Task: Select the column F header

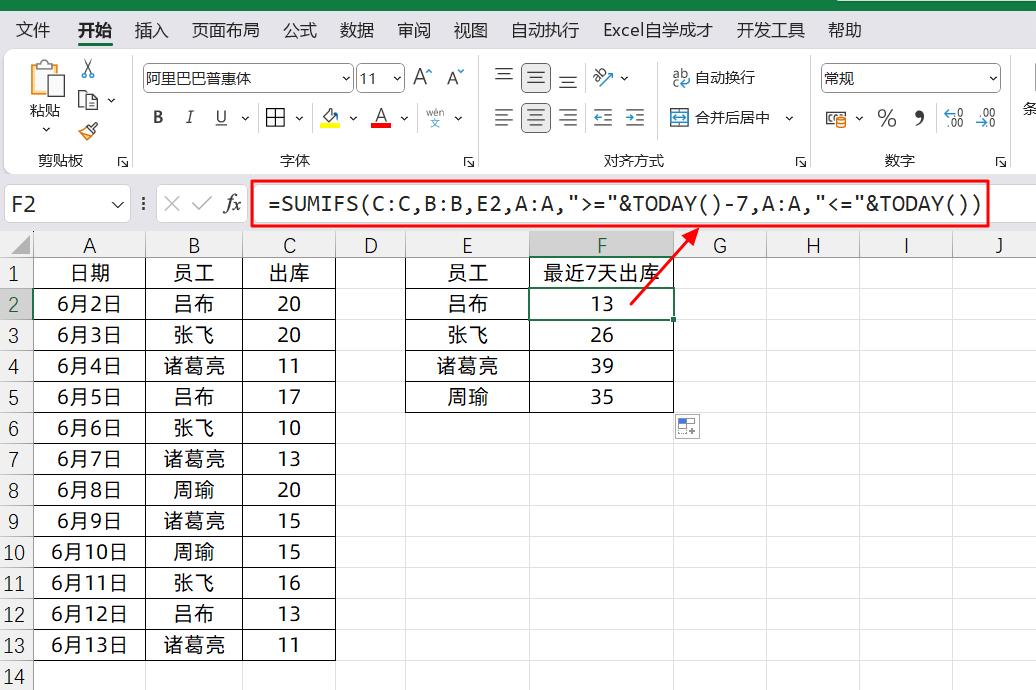Action: (x=601, y=245)
